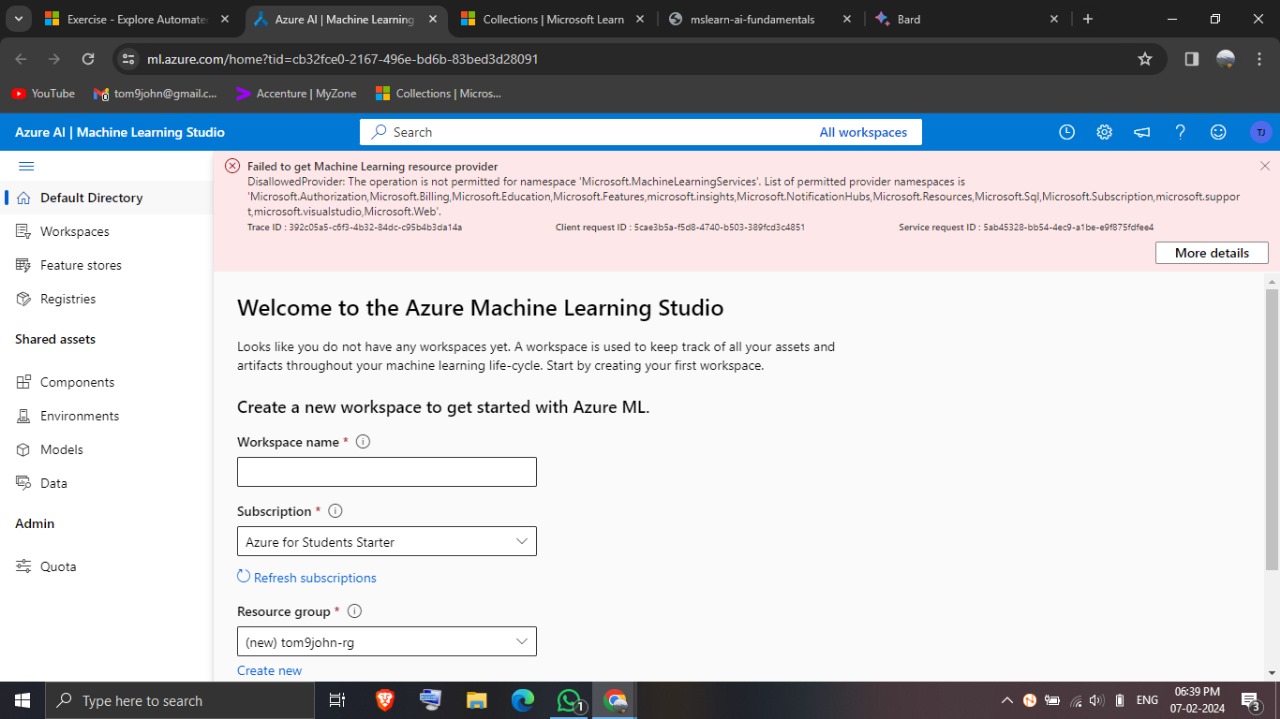Open the YouTube bookmark
Screen dimensions: 1280x719
pyautogui.click(x=43, y=93)
